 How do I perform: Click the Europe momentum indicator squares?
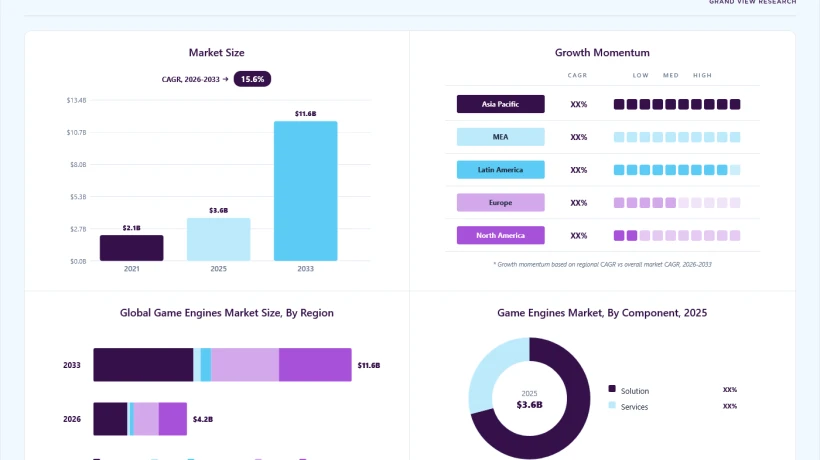click(677, 202)
